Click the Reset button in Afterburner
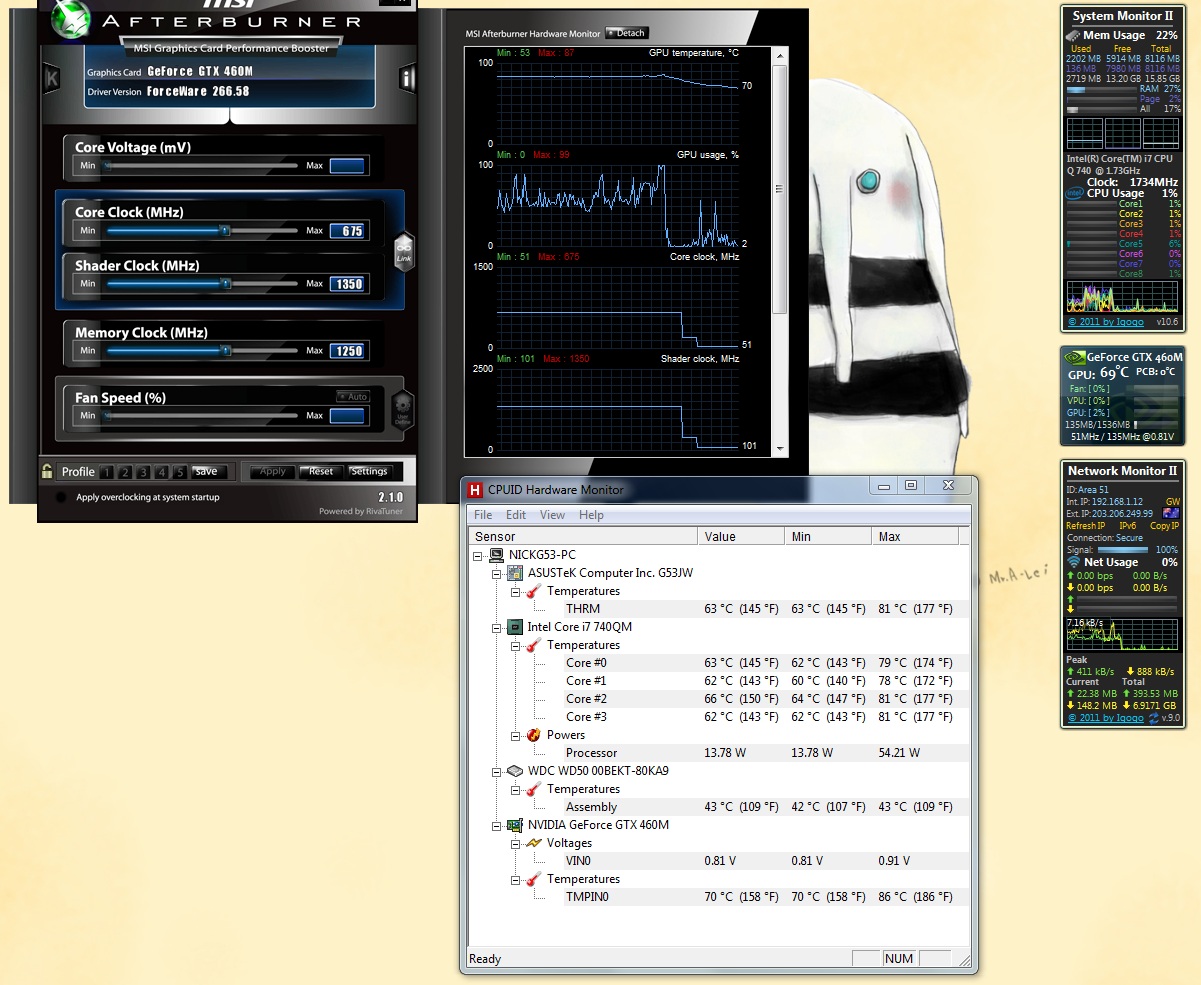Screen dimensions: 1201x985 [321, 471]
